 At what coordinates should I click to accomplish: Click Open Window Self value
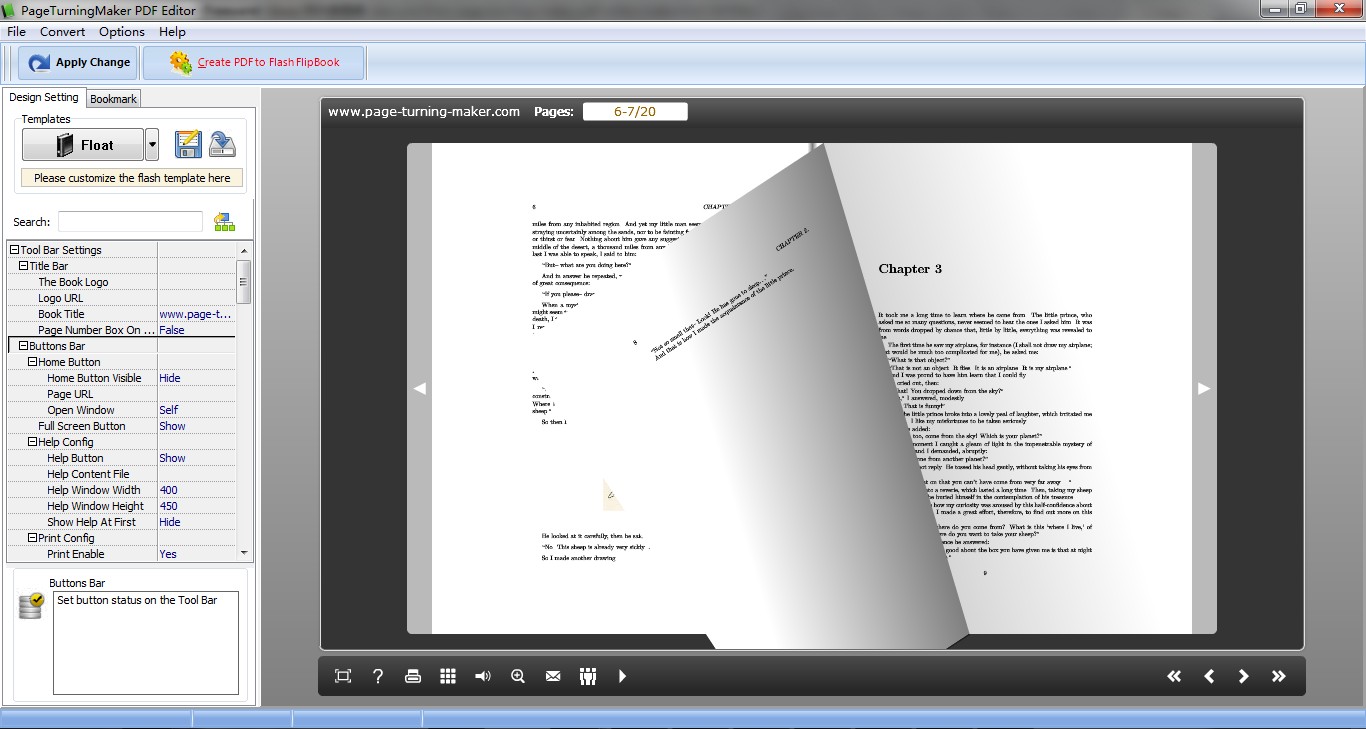point(196,410)
